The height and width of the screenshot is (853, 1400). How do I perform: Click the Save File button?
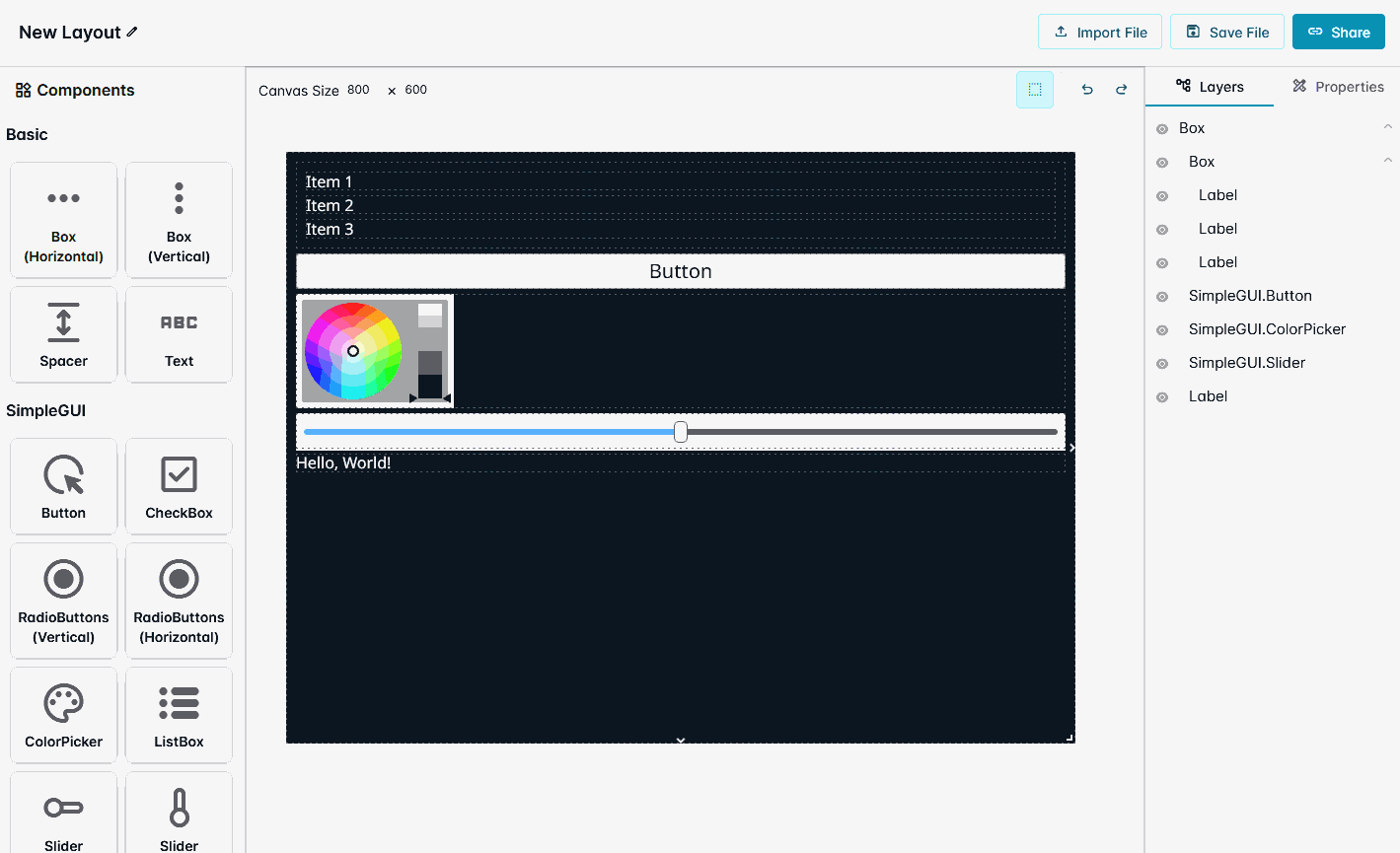[1227, 32]
